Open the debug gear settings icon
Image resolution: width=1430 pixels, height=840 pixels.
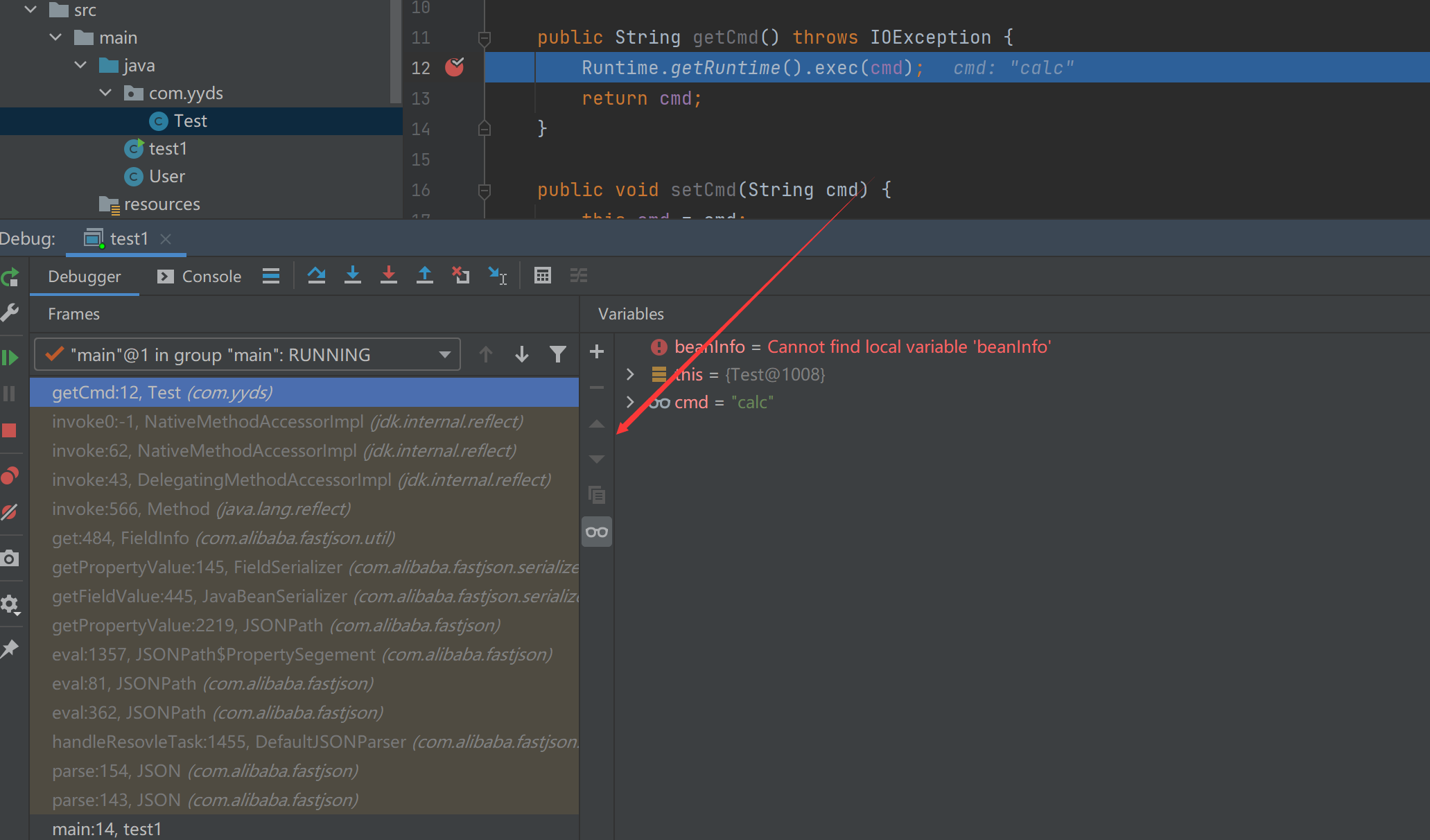(10, 604)
